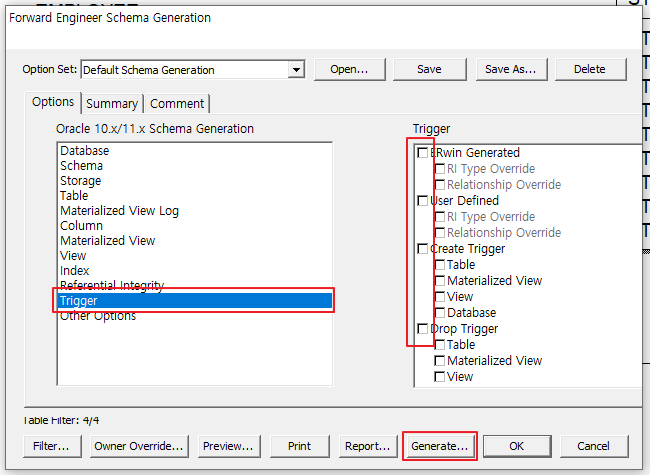The height and width of the screenshot is (475, 650).
Task: Check Materialized View under Drop Trigger
Action: (439, 361)
